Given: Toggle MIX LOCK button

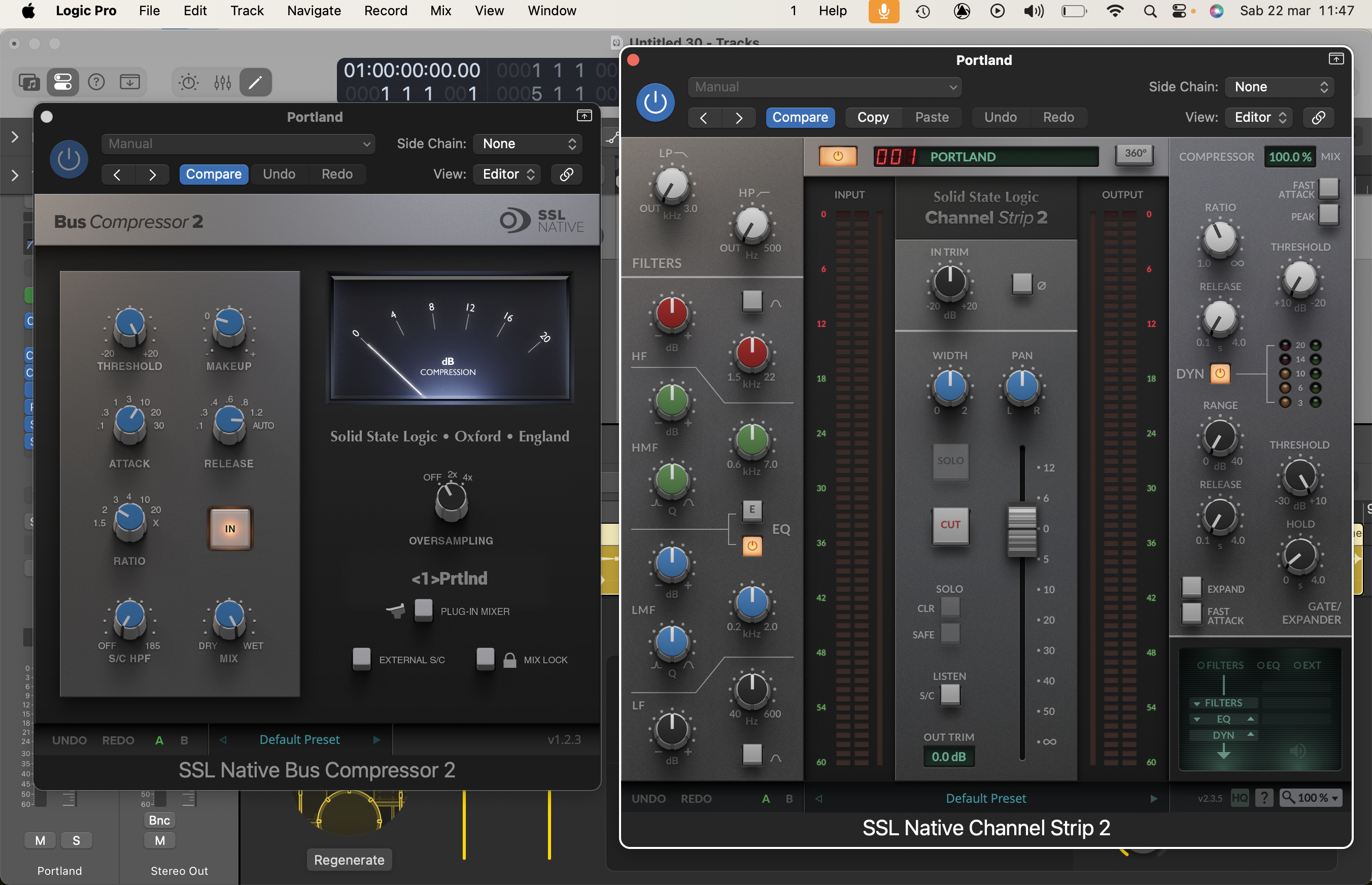Looking at the screenshot, I should tap(486, 659).
